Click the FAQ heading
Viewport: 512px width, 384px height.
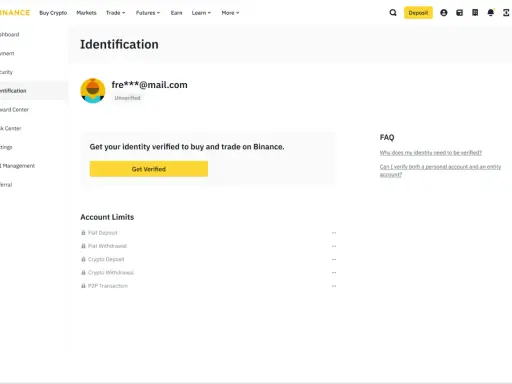tap(387, 137)
